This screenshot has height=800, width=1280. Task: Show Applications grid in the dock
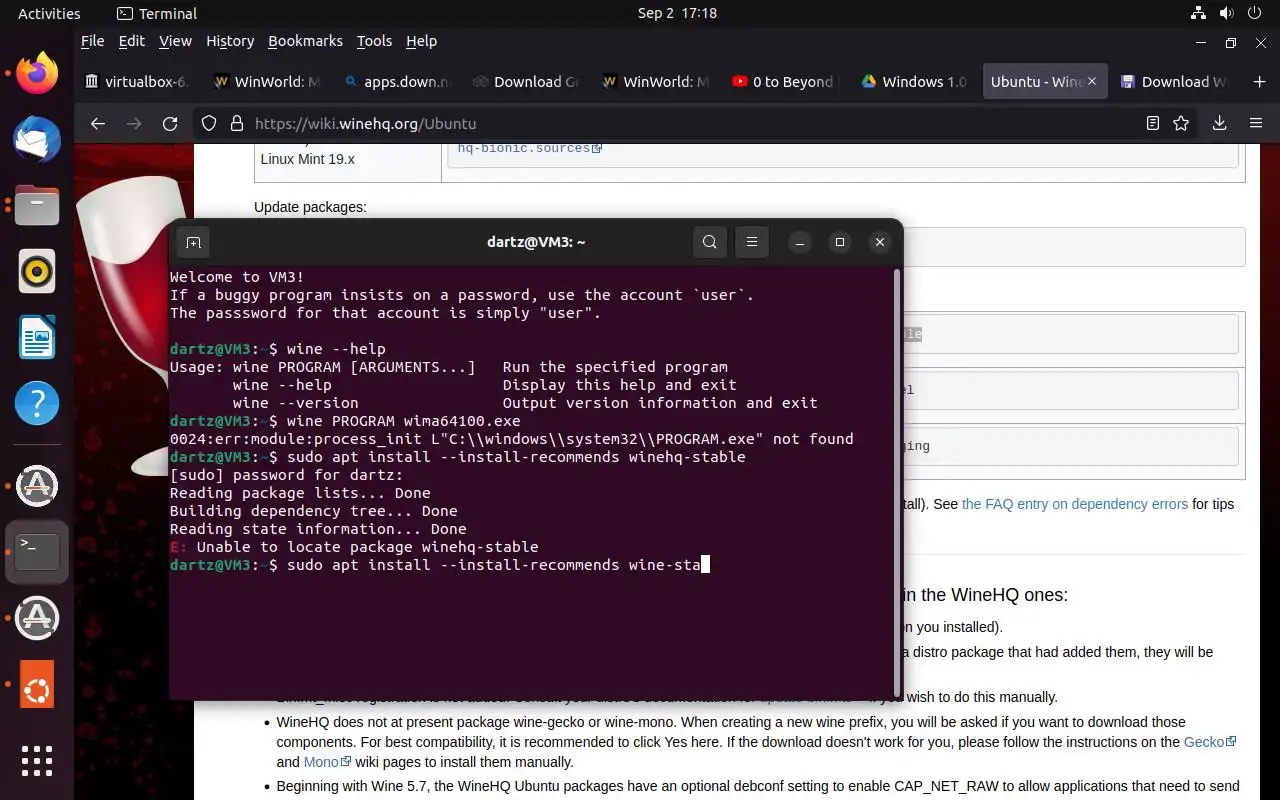[x=37, y=760]
